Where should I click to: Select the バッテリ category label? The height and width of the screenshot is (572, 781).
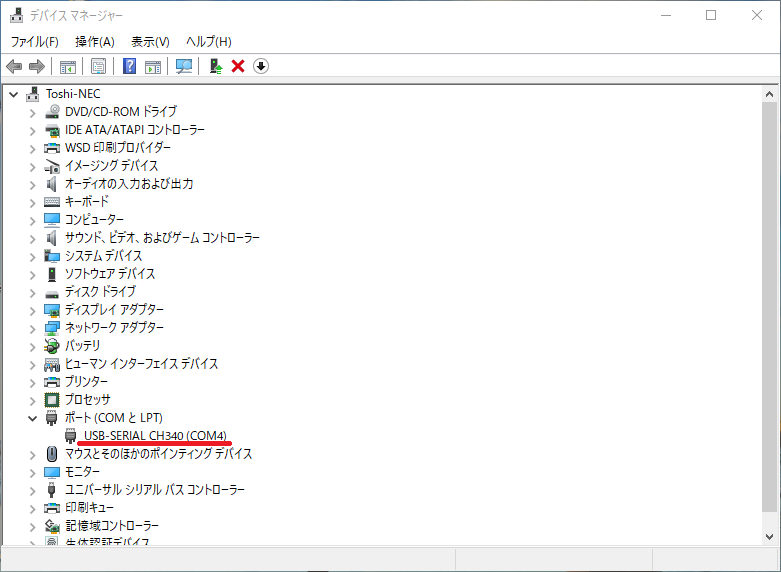click(x=82, y=346)
